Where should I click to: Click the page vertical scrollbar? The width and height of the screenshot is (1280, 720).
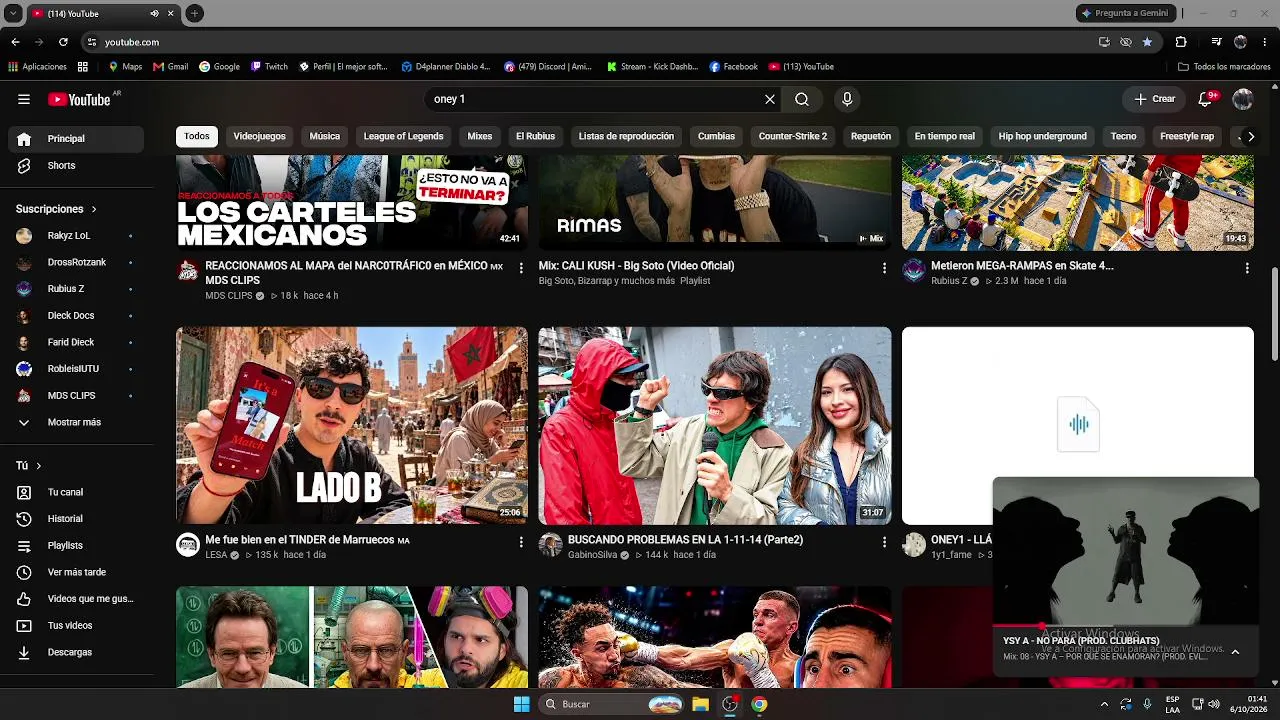[x=1274, y=314]
